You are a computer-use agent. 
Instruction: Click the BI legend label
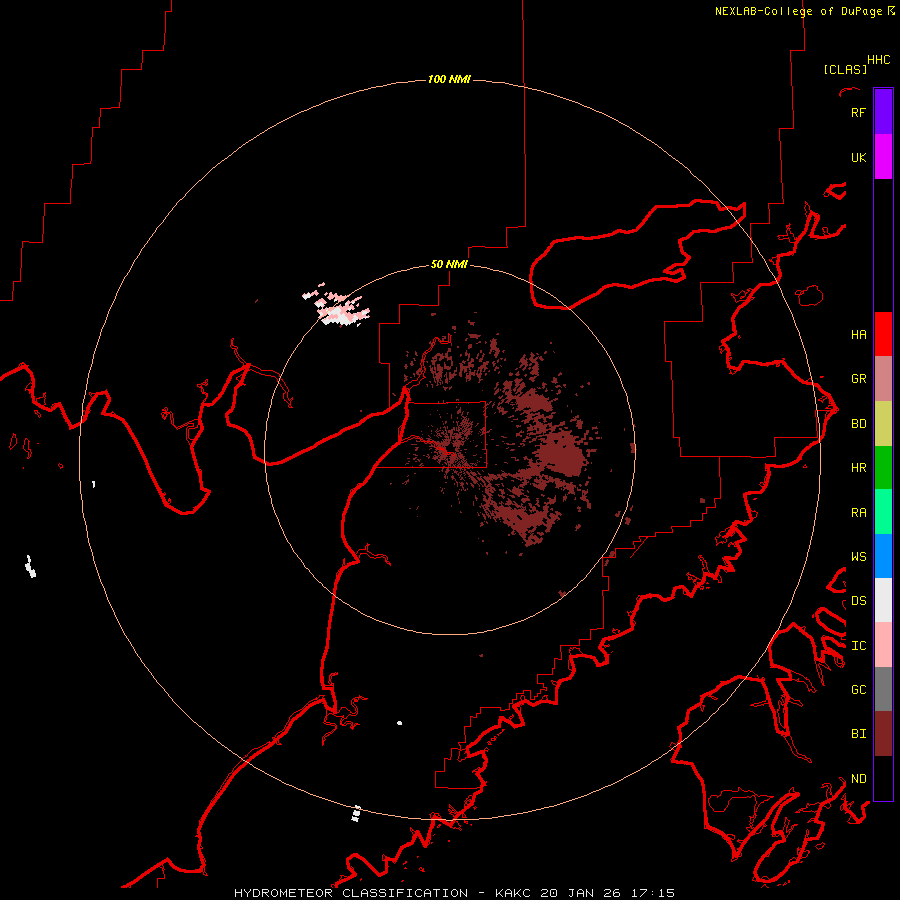(x=858, y=734)
